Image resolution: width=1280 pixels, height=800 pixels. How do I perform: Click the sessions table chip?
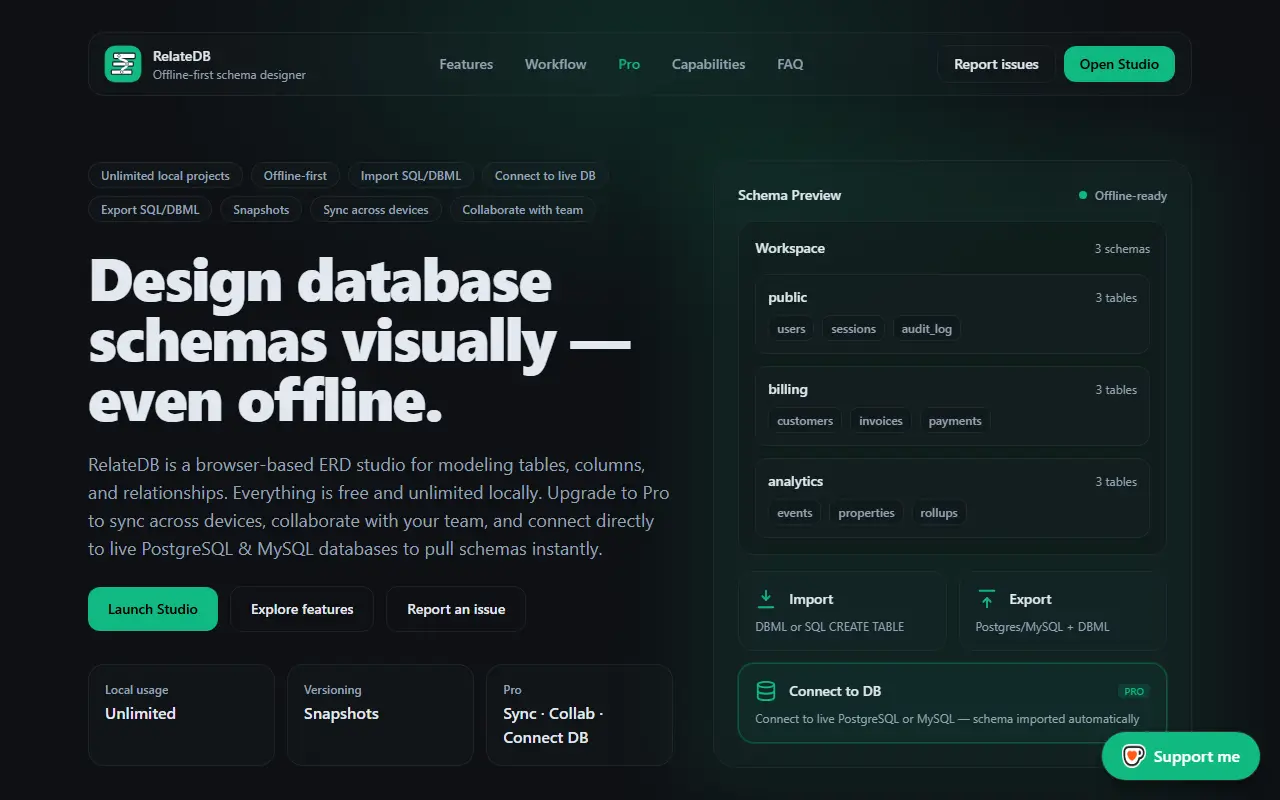[x=853, y=329]
